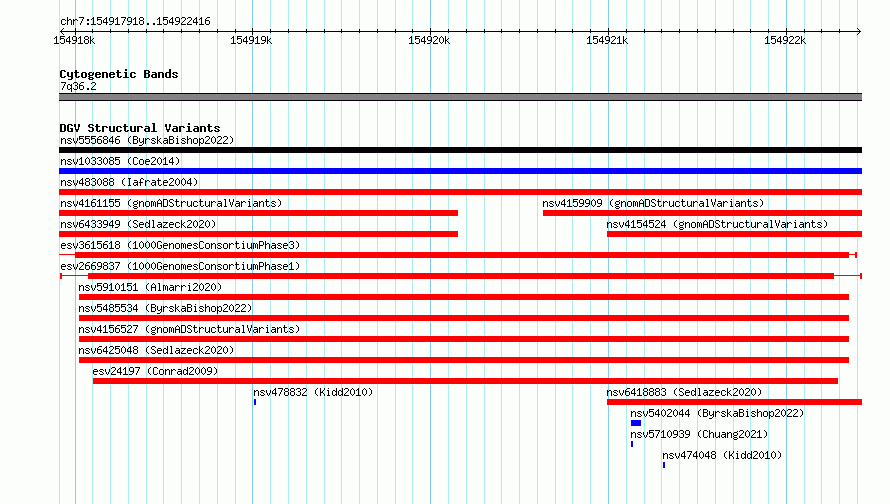Click the red esv2669837 variant bar
This screenshot has height=504, width=890.
click(x=461, y=276)
